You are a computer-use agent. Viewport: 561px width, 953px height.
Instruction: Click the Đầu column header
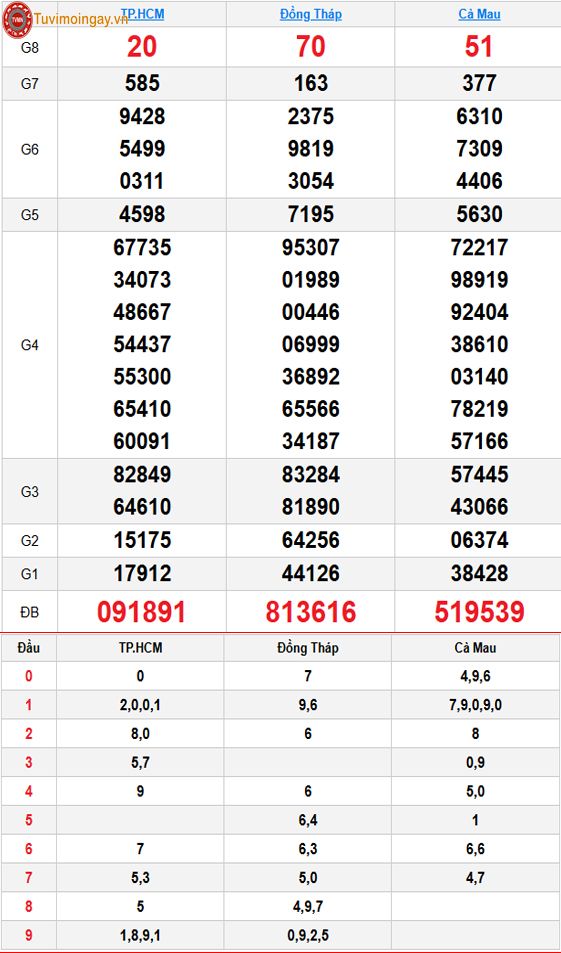click(x=29, y=648)
